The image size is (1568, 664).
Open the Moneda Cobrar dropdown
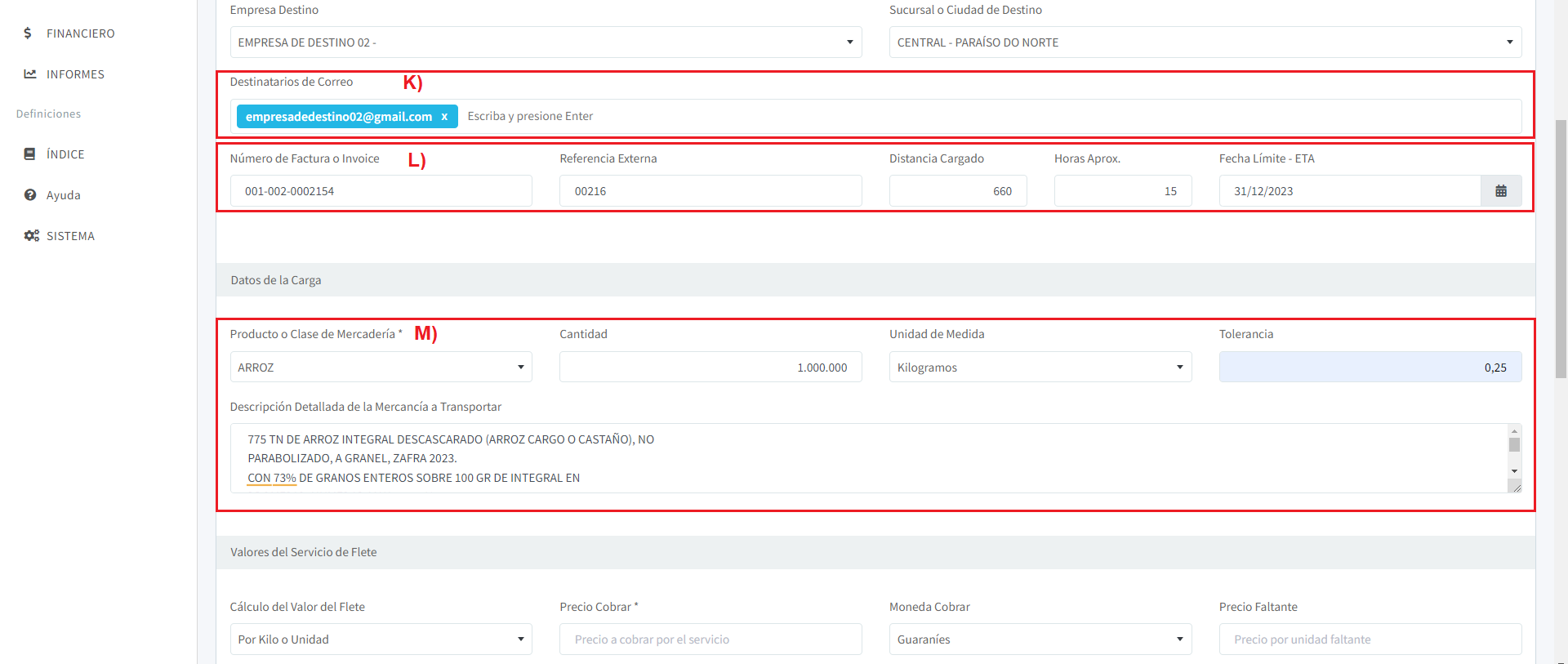point(1040,639)
